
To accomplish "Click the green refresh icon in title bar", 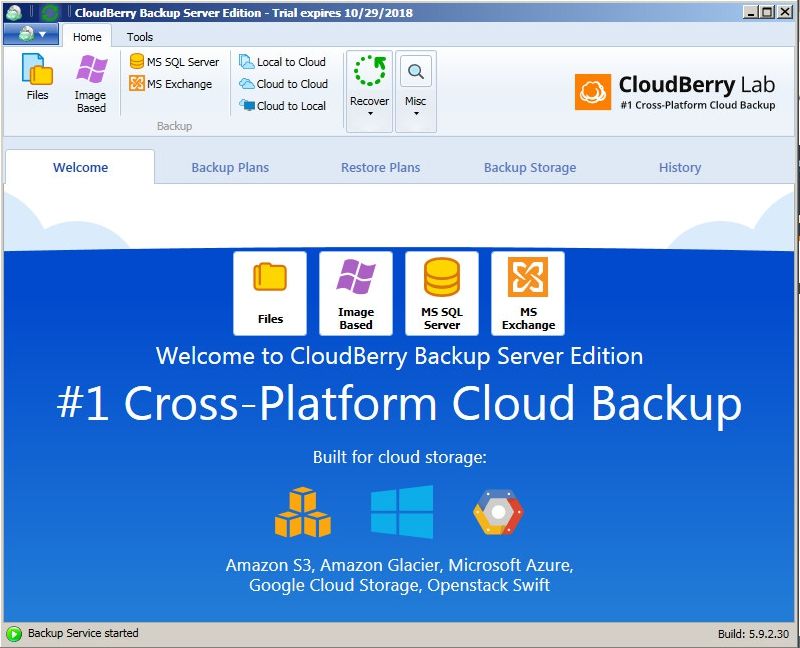I will (x=49, y=12).
